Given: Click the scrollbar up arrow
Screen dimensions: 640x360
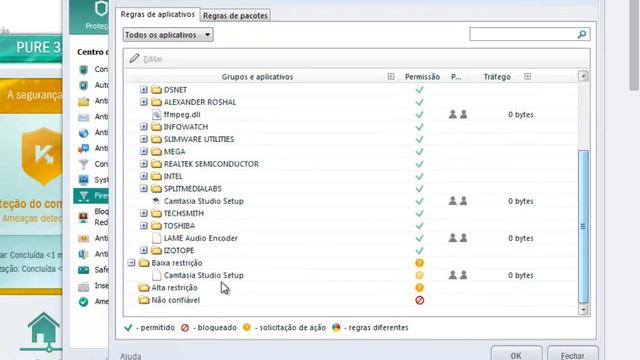Looking at the screenshot, I should point(583,76).
